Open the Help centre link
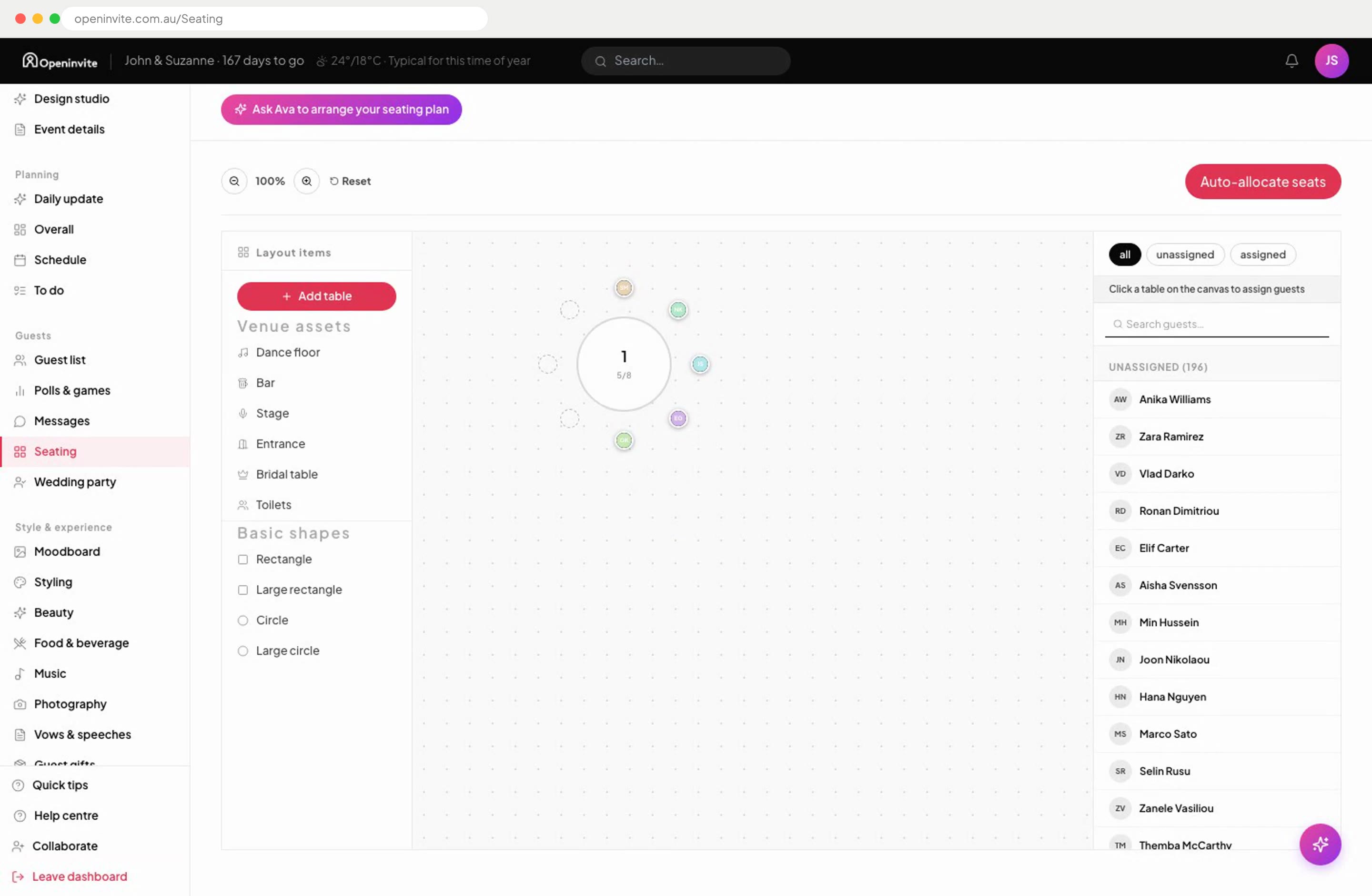1372x896 pixels. coord(66,815)
